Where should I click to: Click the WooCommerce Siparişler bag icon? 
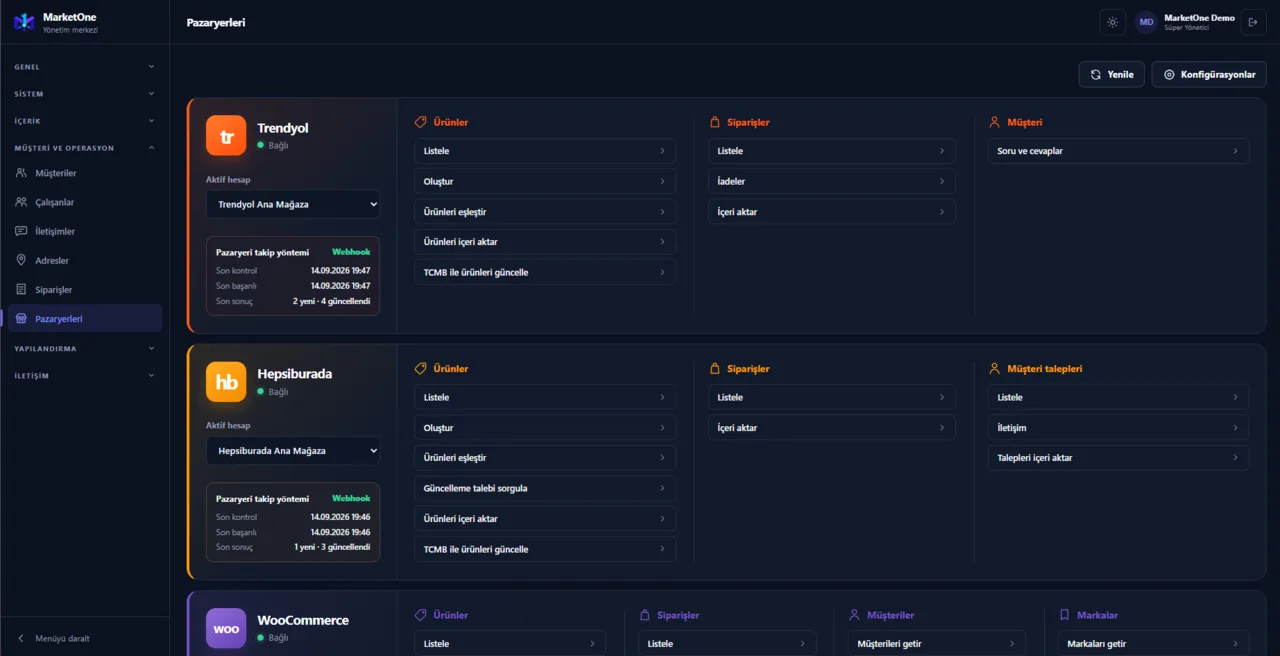pos(644,615)
